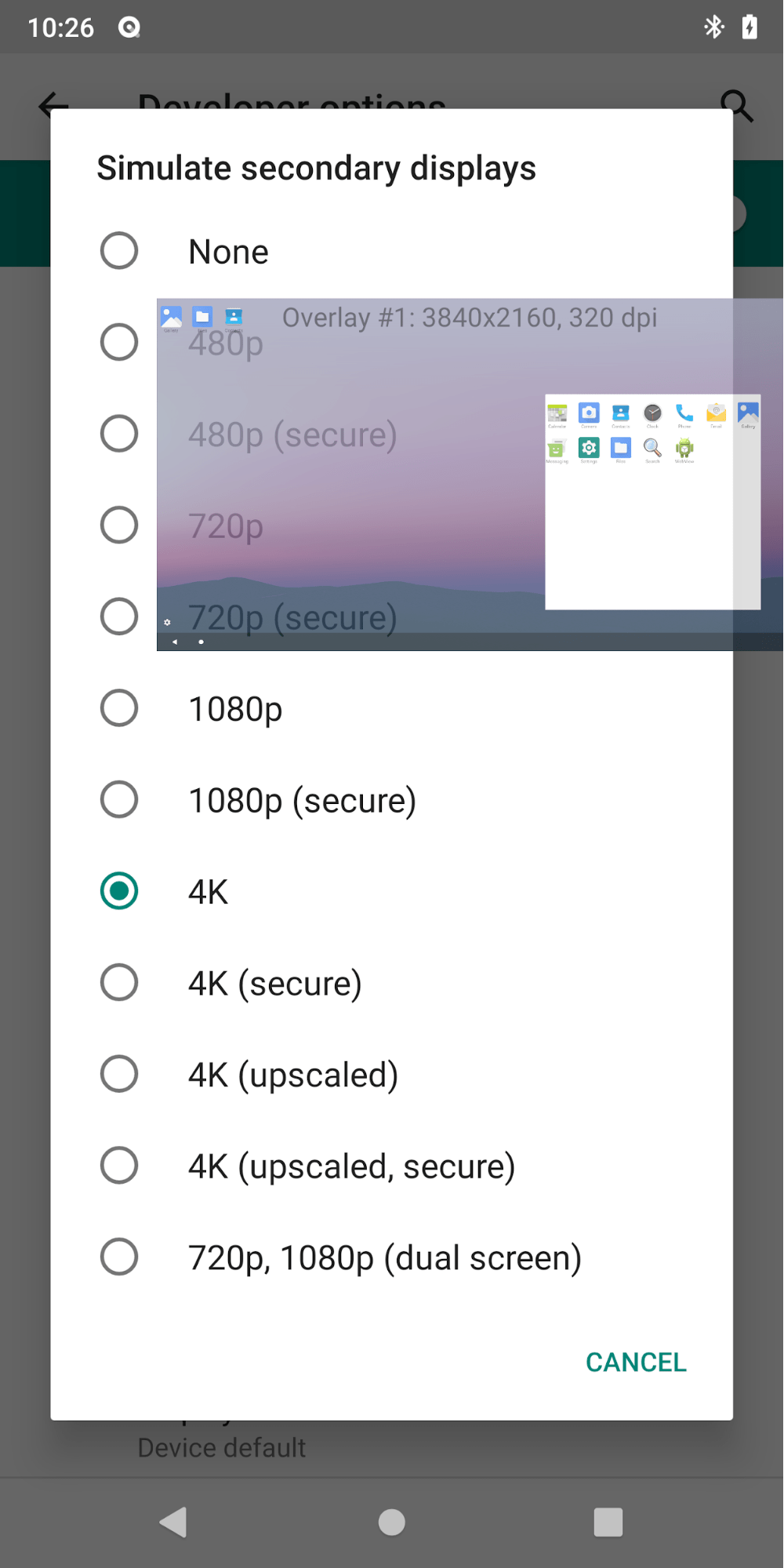Choose the 1080p resolution option
This screenshot has width=784, height=1568.
235,708
